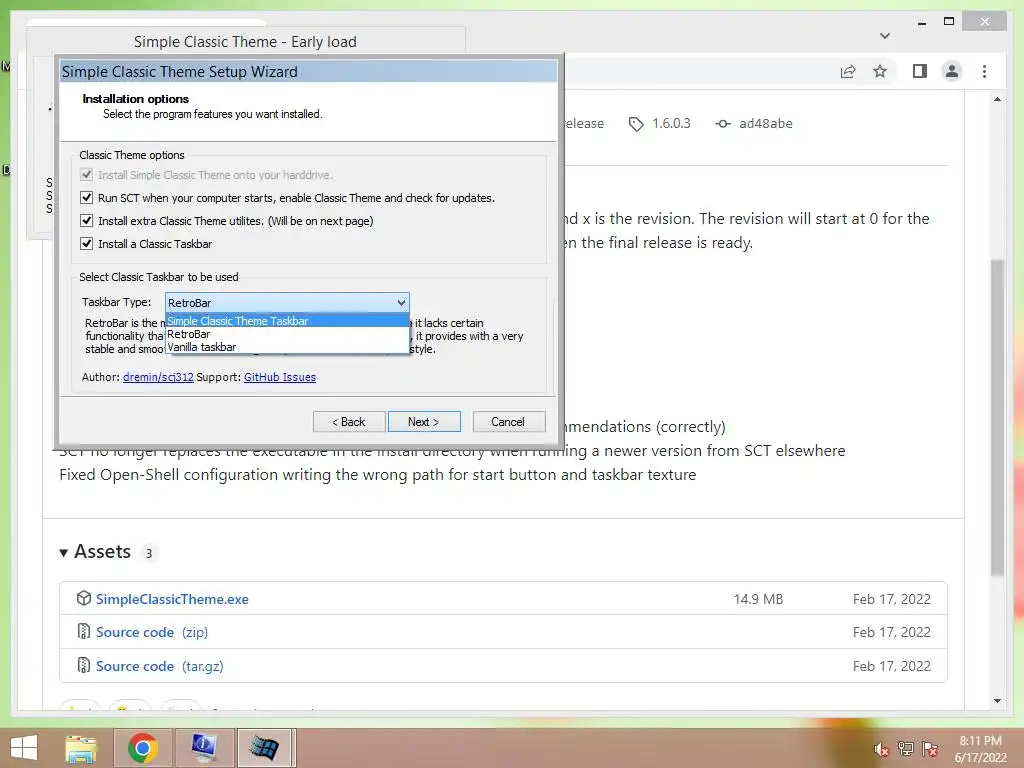Screen dimensions: 1024x768
Task: Switch to the Simple Classic Theme taskbar icon
Action: (264, 748)
